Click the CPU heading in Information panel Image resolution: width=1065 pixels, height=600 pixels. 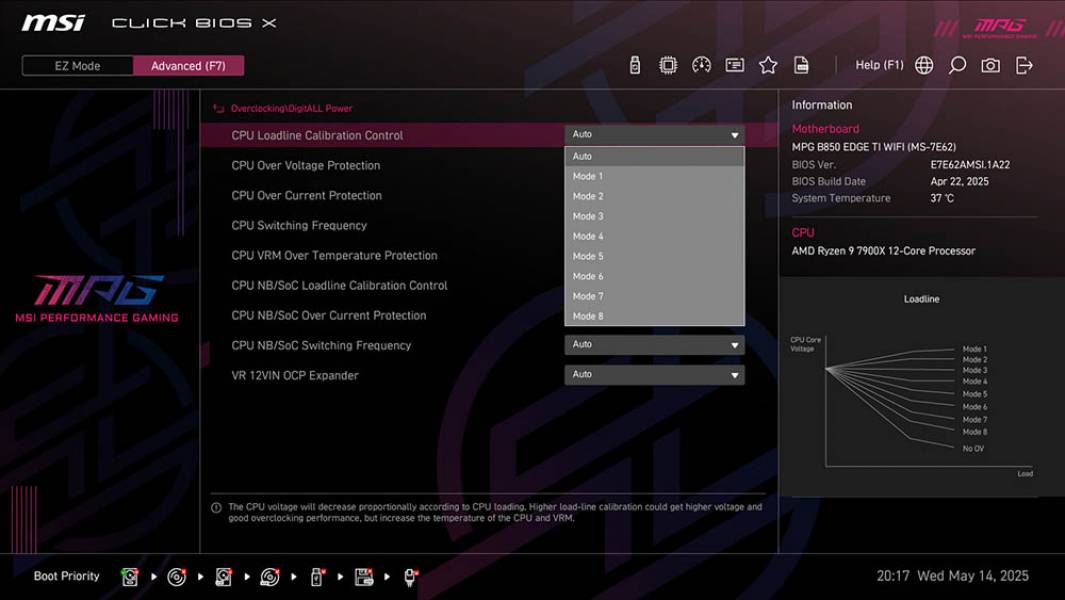point(803,232)
